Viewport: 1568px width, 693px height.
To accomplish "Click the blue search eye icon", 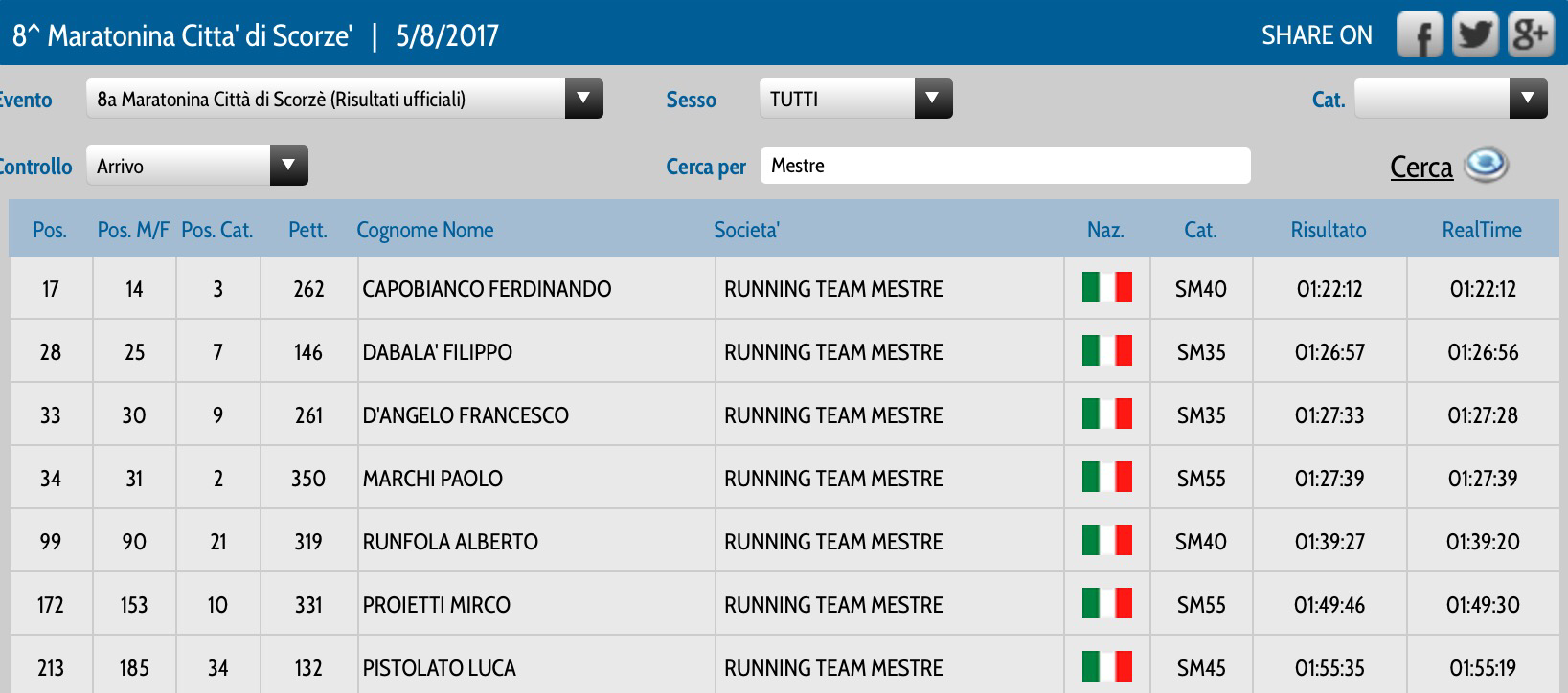I will [1486, 166].
